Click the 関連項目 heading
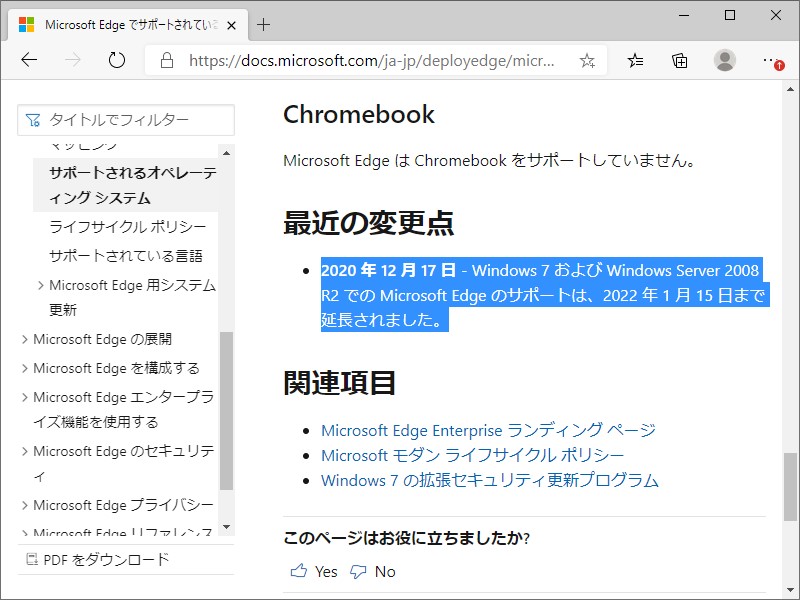Image resolution: width=800 pixels, height=600 pixels. tap(339, 383)
